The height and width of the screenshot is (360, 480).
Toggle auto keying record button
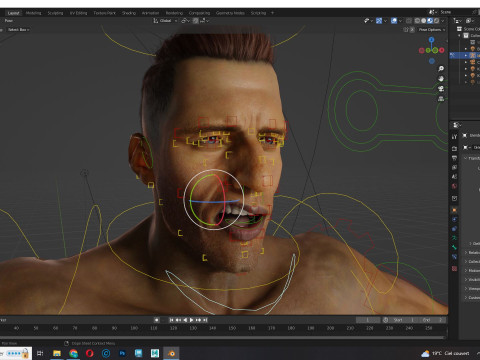(157, 320)
